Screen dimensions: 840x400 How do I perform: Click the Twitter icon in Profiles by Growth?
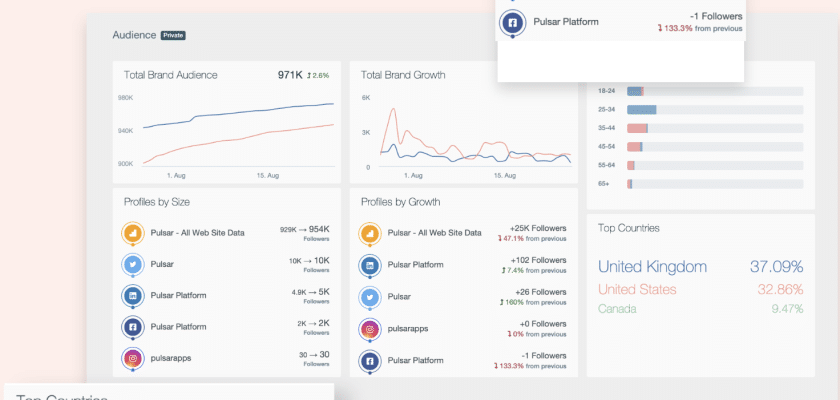coord(370,297)
